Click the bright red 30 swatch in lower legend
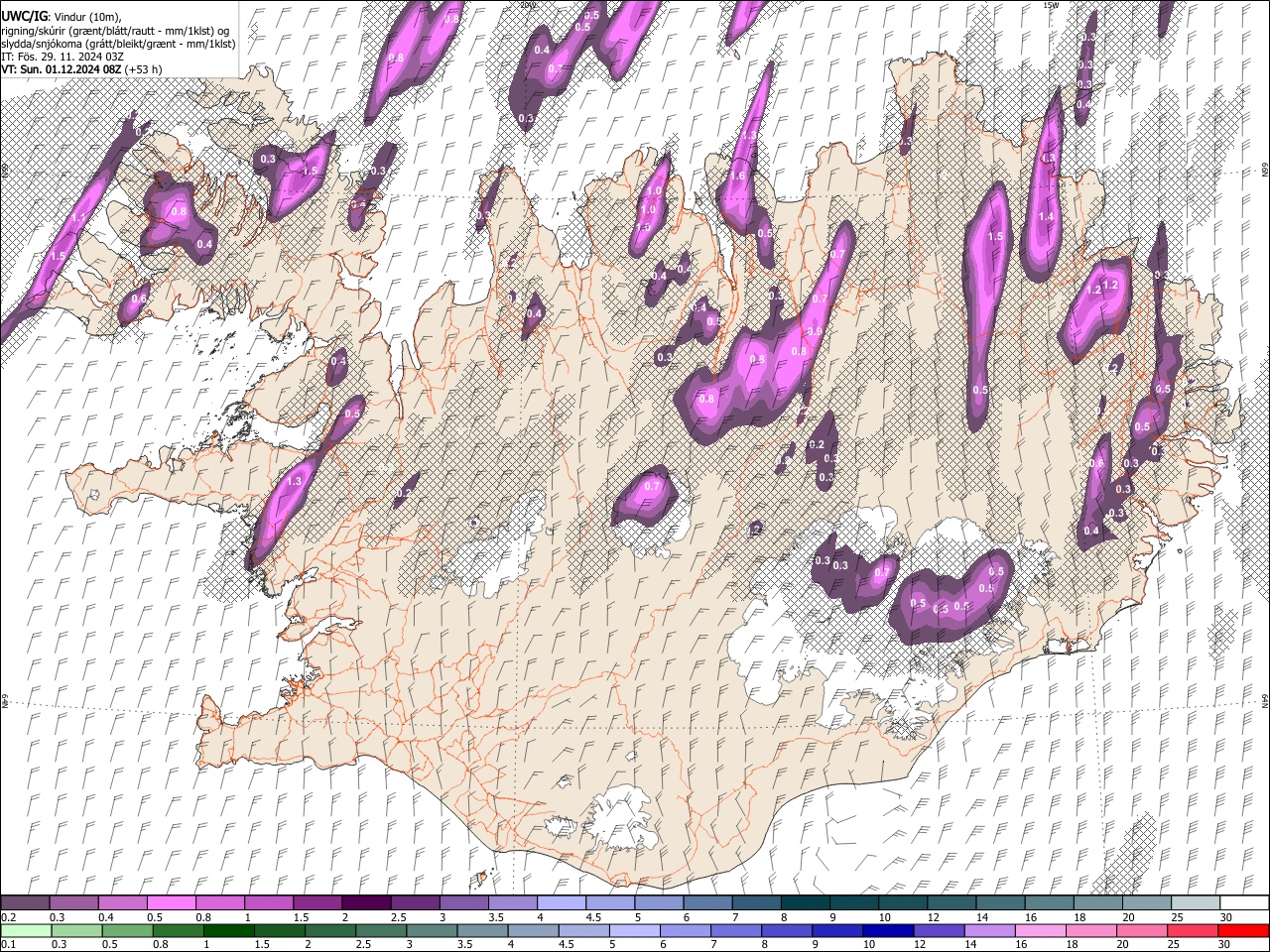Image resolution: width=1270 pixels, height=952 pixels. 1243,930
